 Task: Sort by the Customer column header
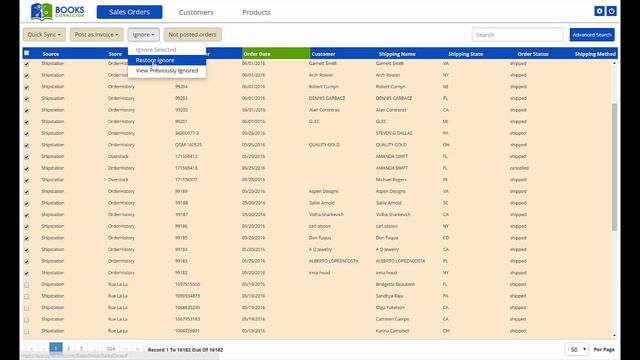(323, 54)
